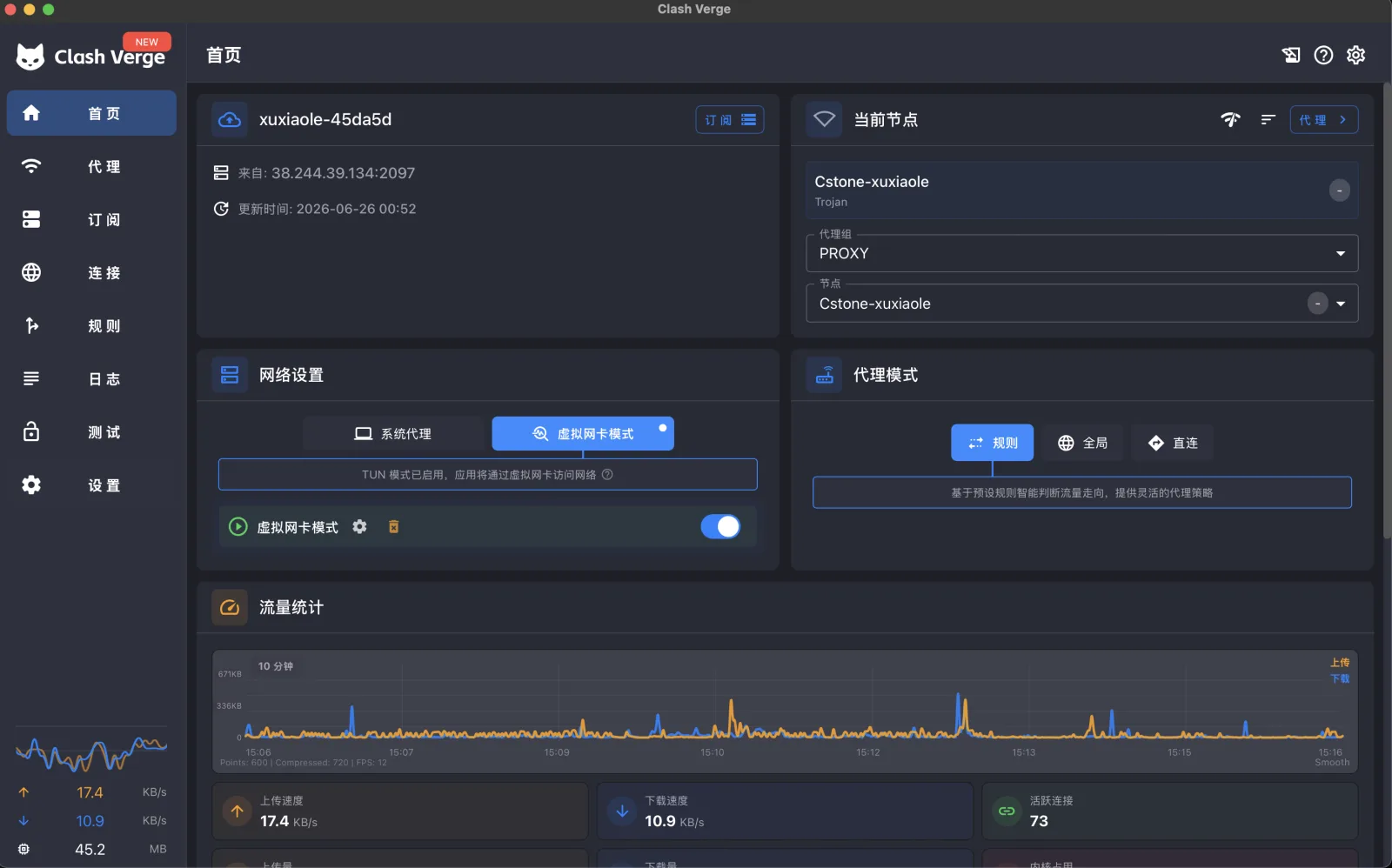Click the refresh icon beside update time
This screenshot has width=1392, height=868.
click(x=221, y=209)
